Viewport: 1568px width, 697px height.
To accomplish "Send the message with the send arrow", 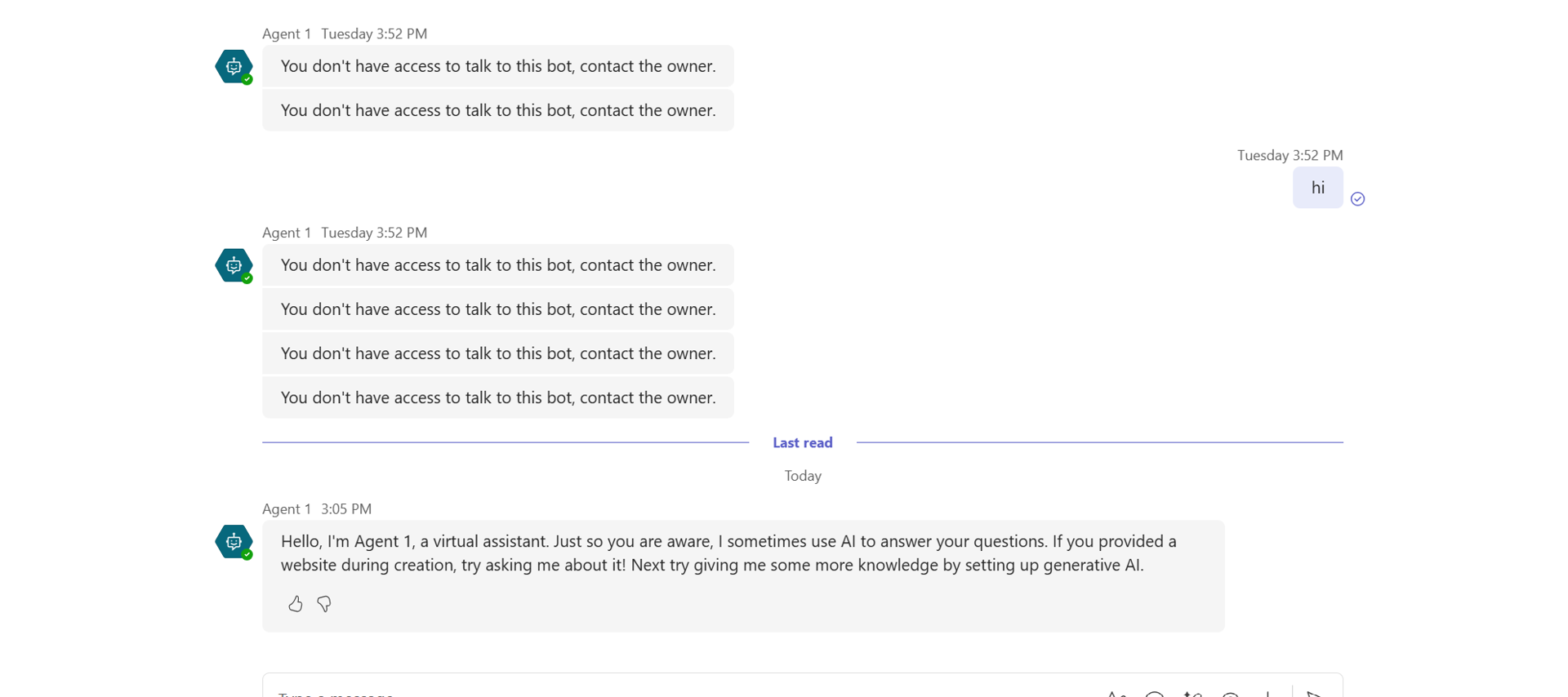I will tap(1315, 693).
